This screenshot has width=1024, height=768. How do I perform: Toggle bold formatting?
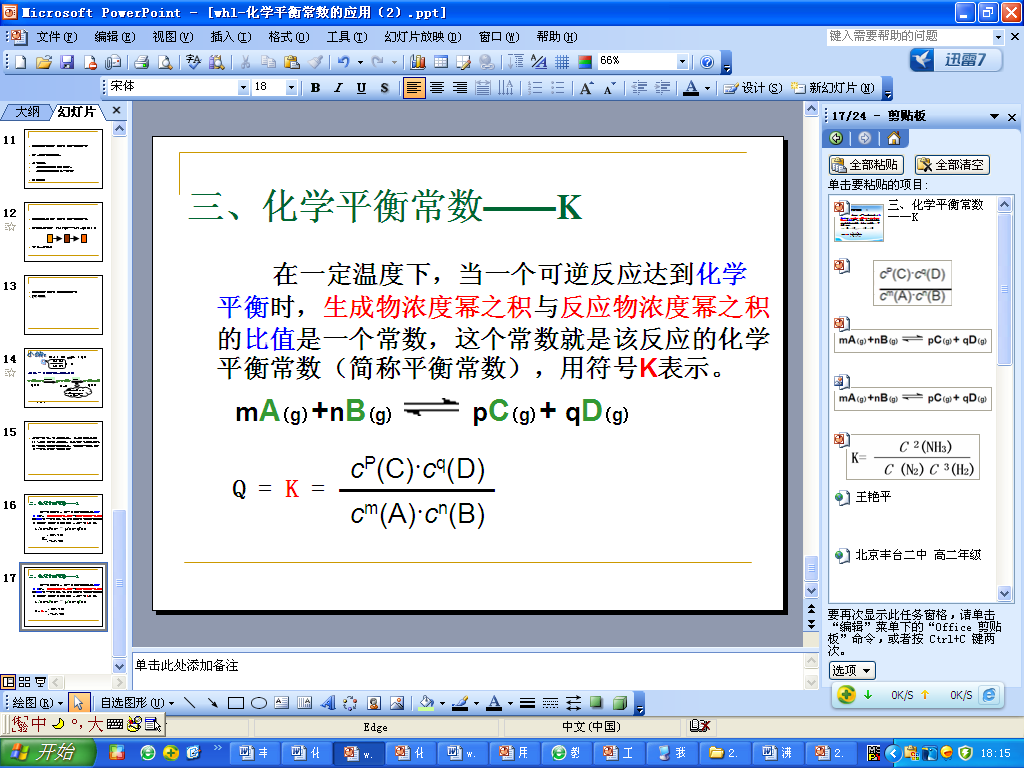click(314, 87)
